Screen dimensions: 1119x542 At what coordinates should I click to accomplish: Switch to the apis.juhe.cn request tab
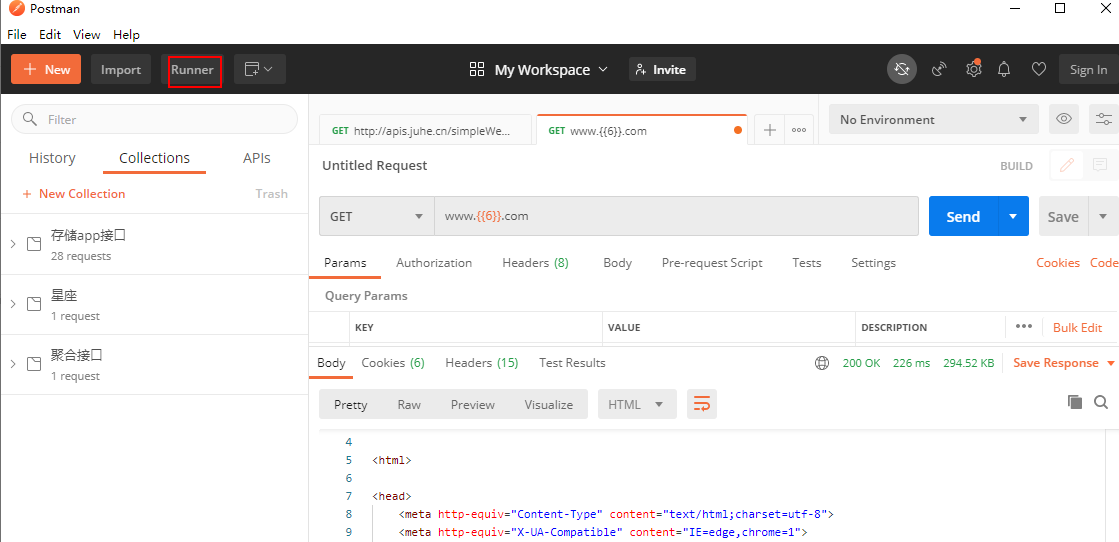(x=425, y=131)
